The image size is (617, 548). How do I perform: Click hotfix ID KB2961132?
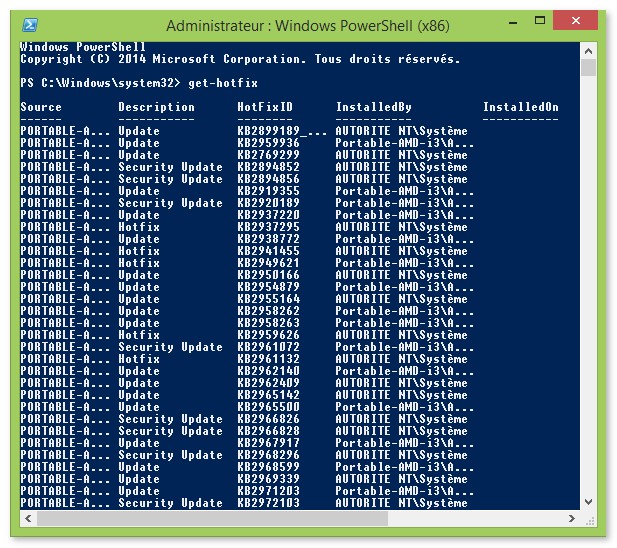point(268,359)
